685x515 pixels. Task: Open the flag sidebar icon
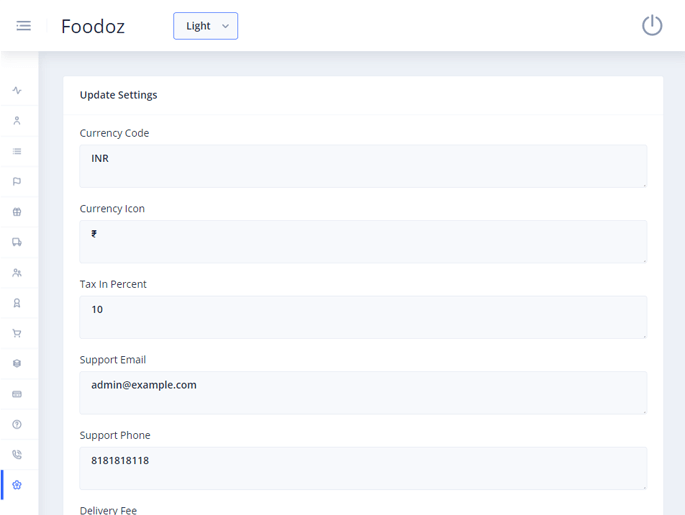point(17,181)
